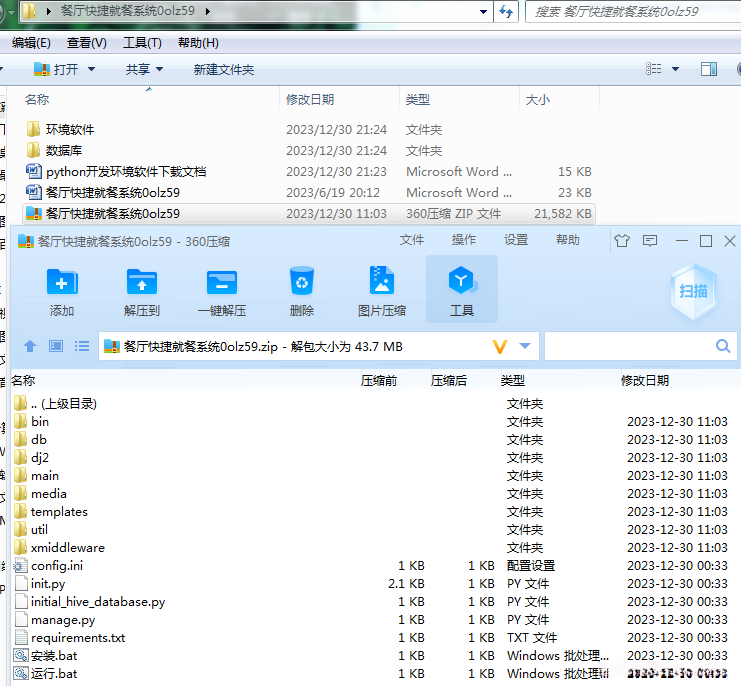Image resolution: width=741 pixels, height=686 pixels.
Task: Click the Explorer refresh arrows icon
Action: point(506,11)
